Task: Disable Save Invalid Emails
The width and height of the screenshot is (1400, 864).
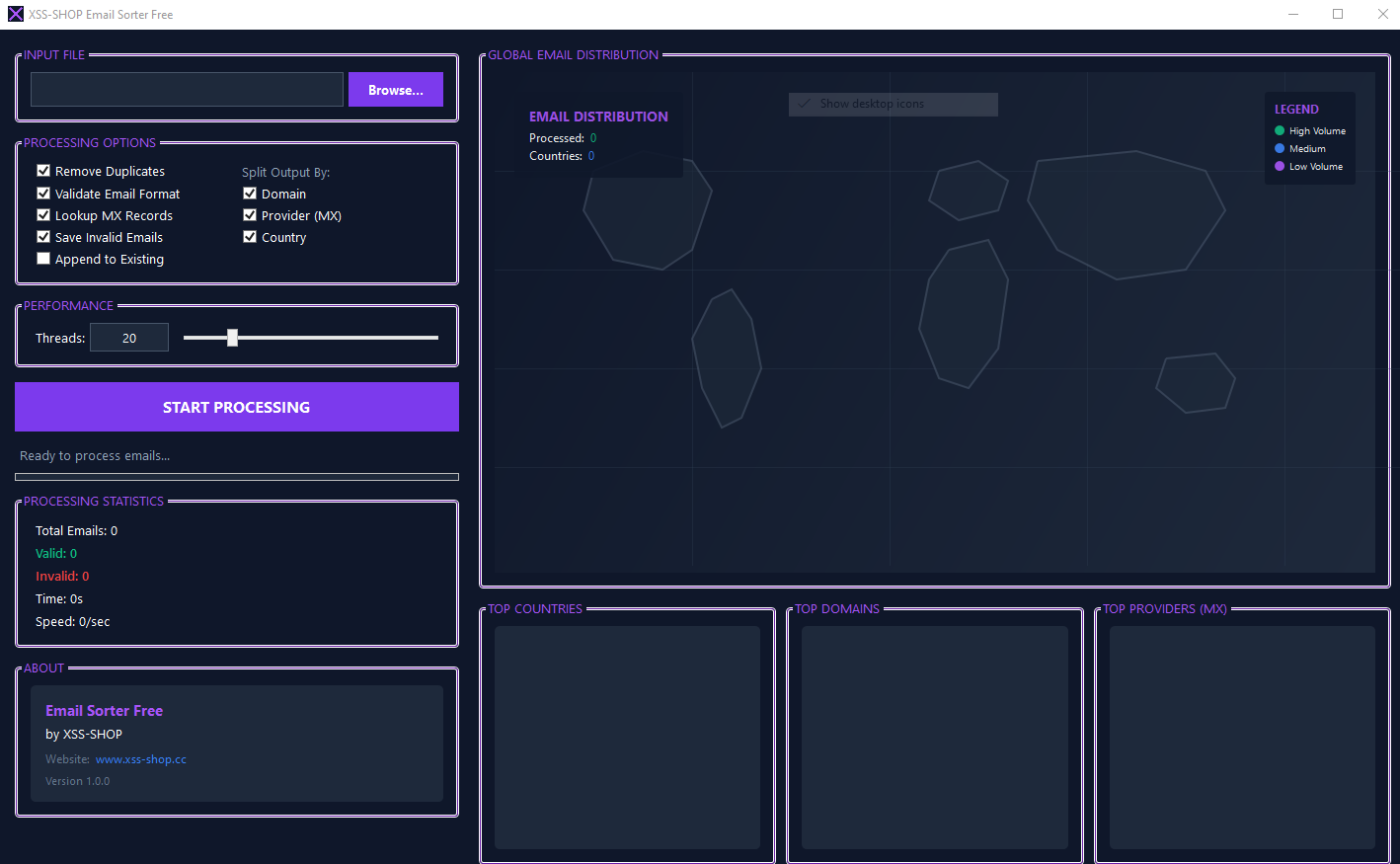Action: (x=43, y=236)
